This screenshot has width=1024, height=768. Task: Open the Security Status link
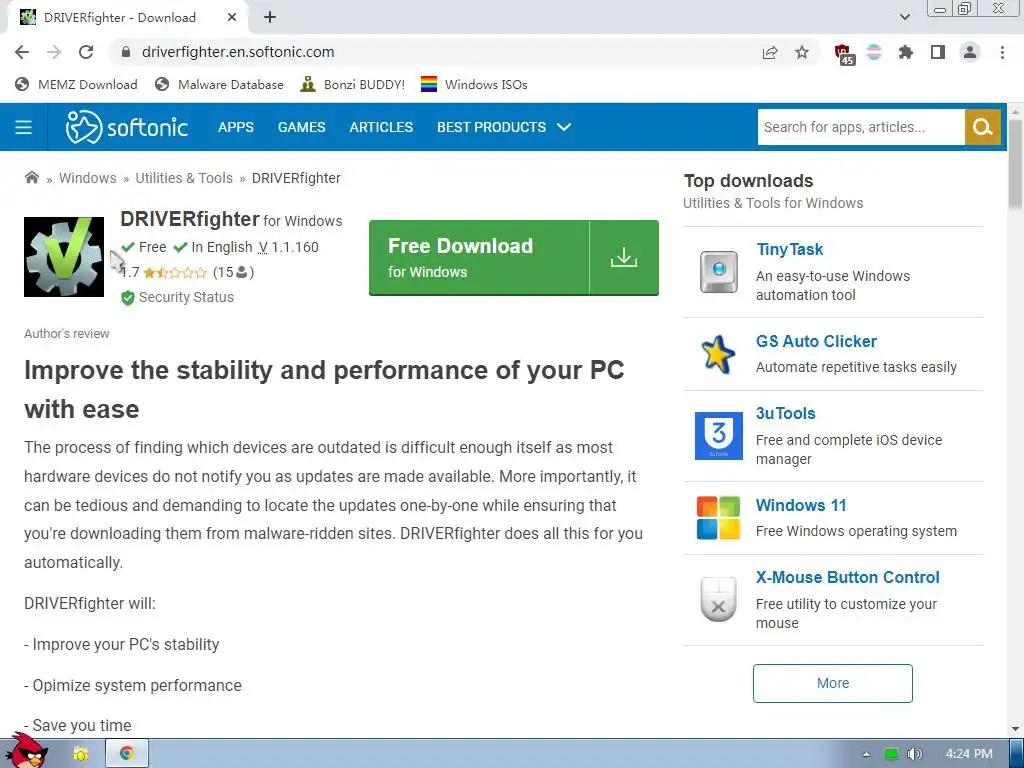click(178, 297)
